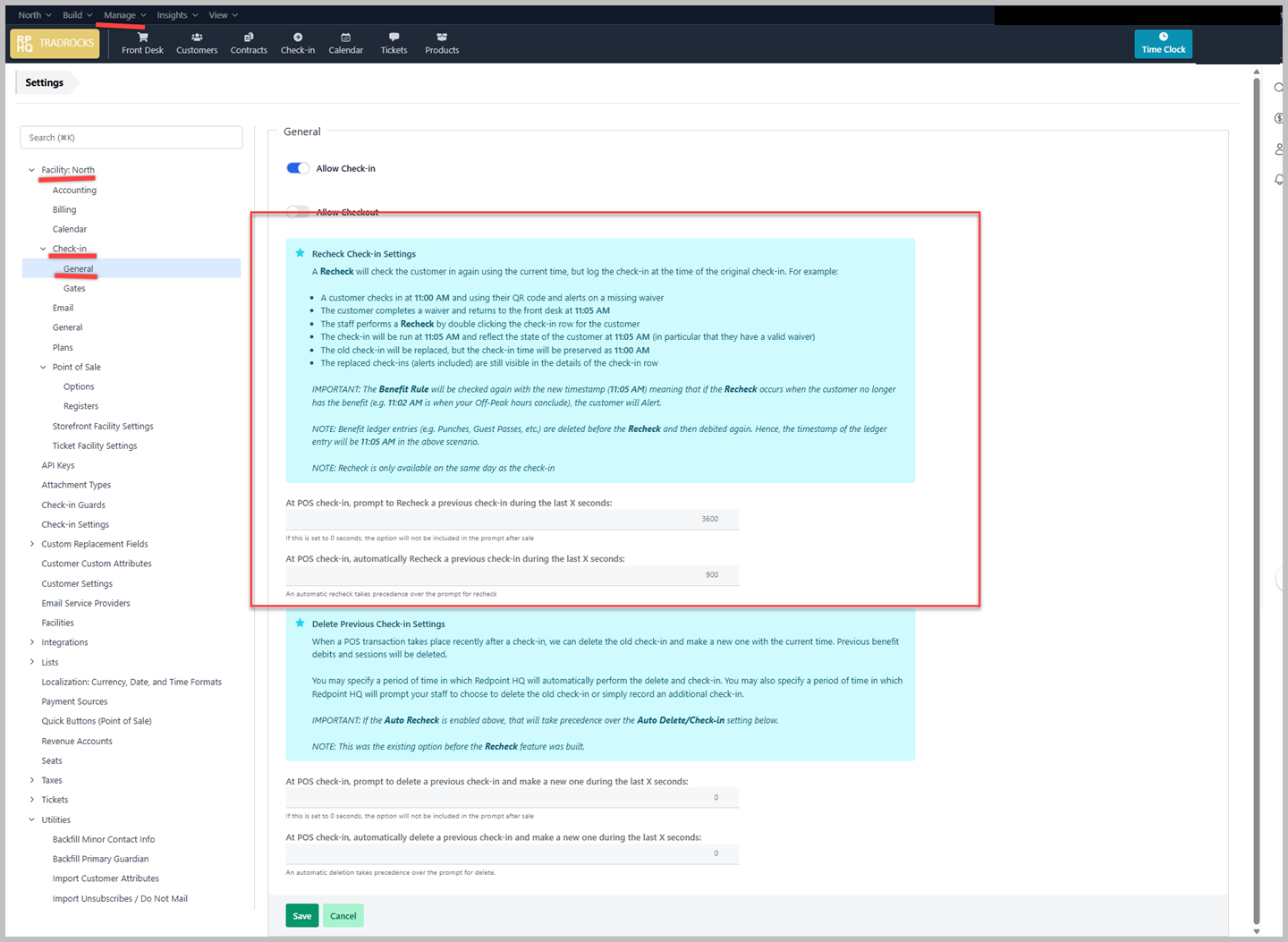Viewport: 1288px width, 942px height.
Task: Select Gates under Check-in settings
Action: tap(74, 288)
